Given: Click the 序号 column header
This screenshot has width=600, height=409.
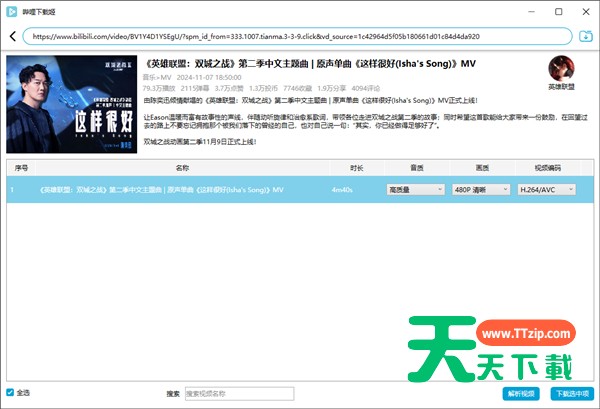Looking at the screenshot, I should click(21, 168).
